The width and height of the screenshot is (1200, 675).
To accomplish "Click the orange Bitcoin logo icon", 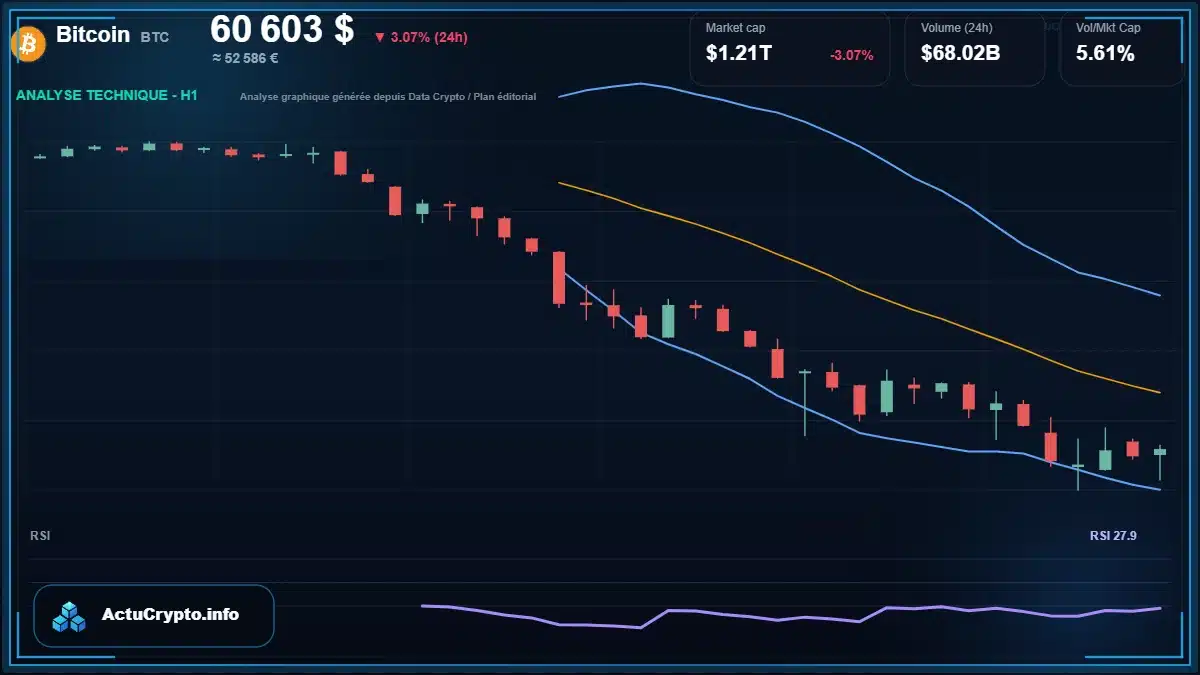I will (x=26, y=43).
